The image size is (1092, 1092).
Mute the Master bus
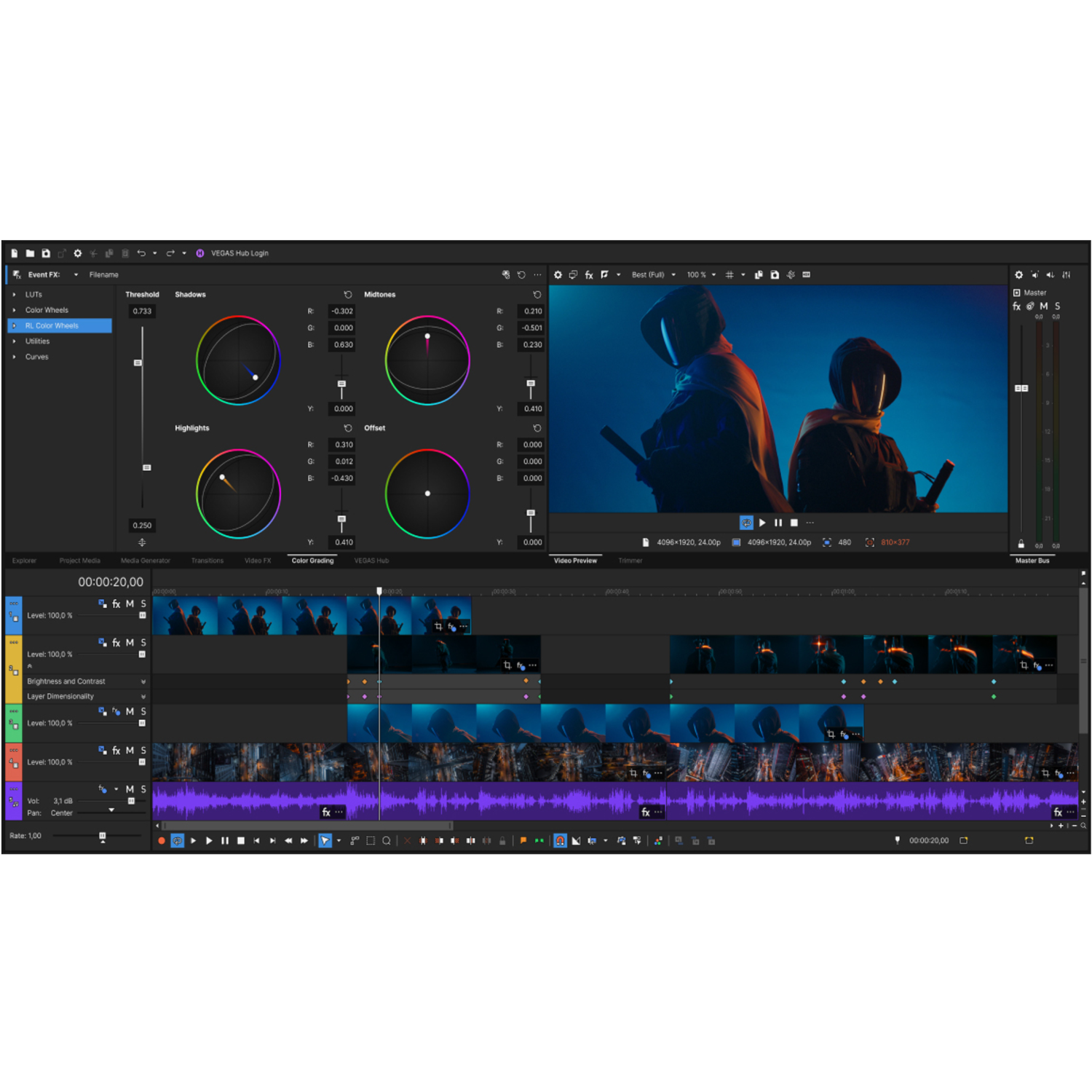(1044, 306)
